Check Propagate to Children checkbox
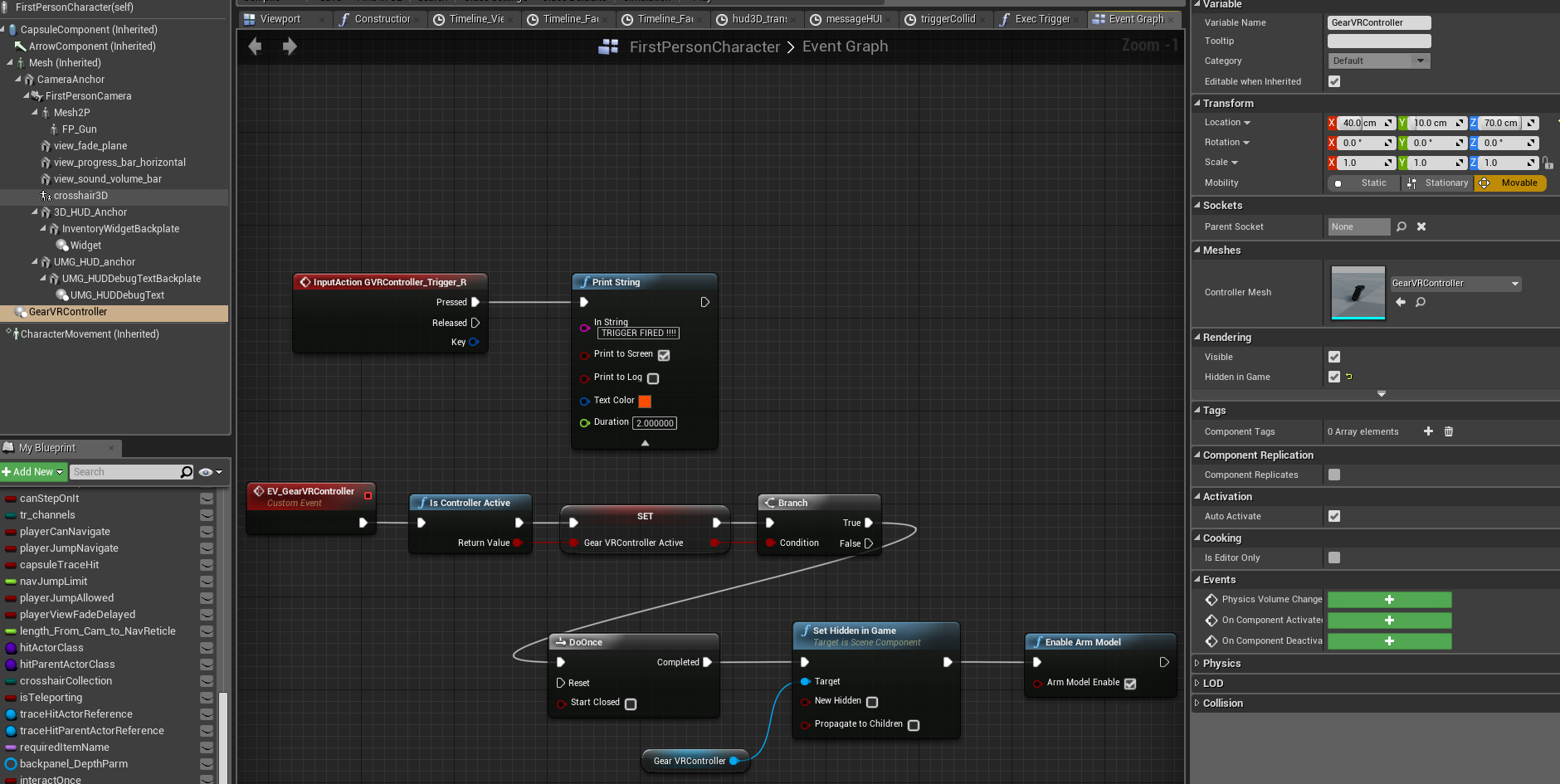Viewport: 1560px width, 784px height. coord(914,725)
